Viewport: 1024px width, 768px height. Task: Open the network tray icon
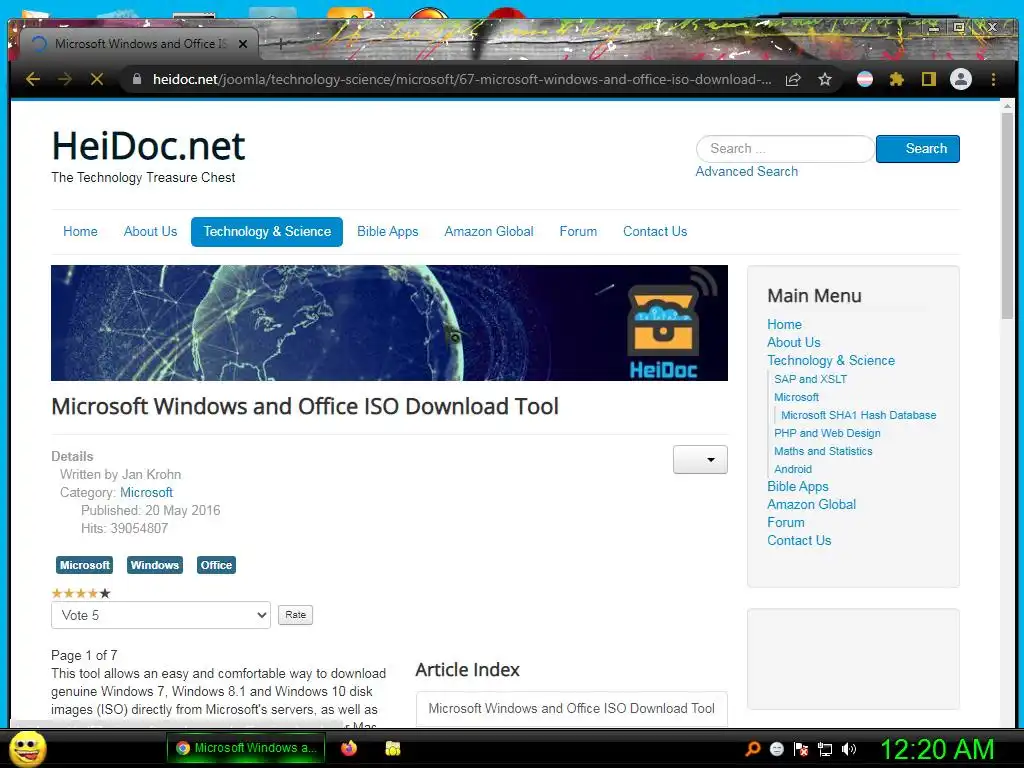coord(825,749)
